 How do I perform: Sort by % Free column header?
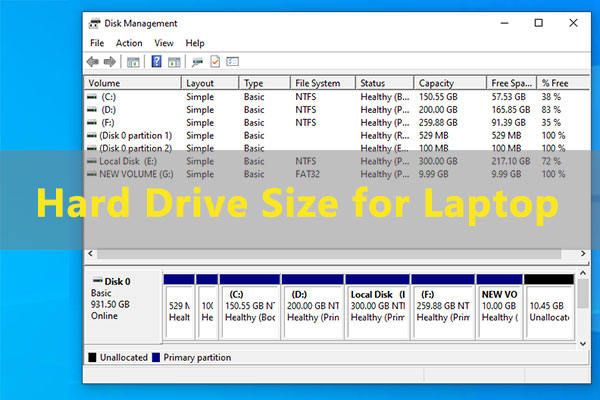point(563,83)
